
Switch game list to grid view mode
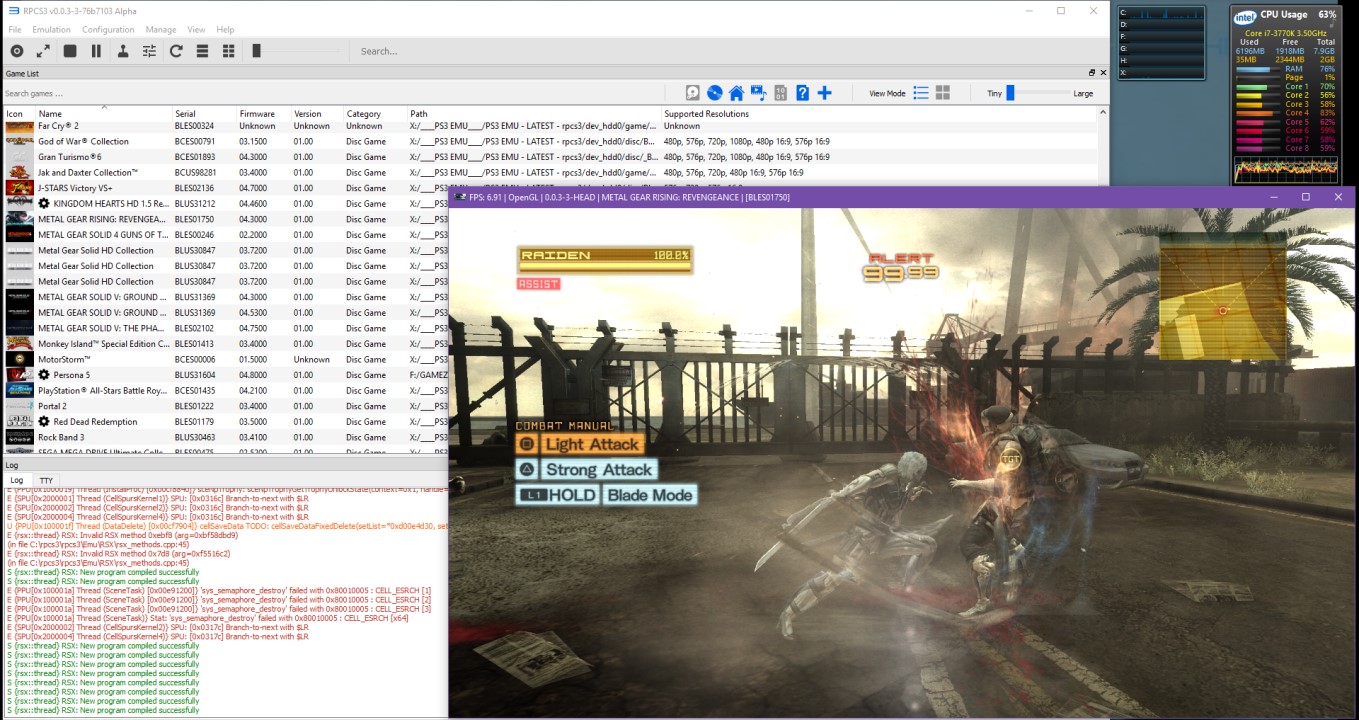click(942, 93)
